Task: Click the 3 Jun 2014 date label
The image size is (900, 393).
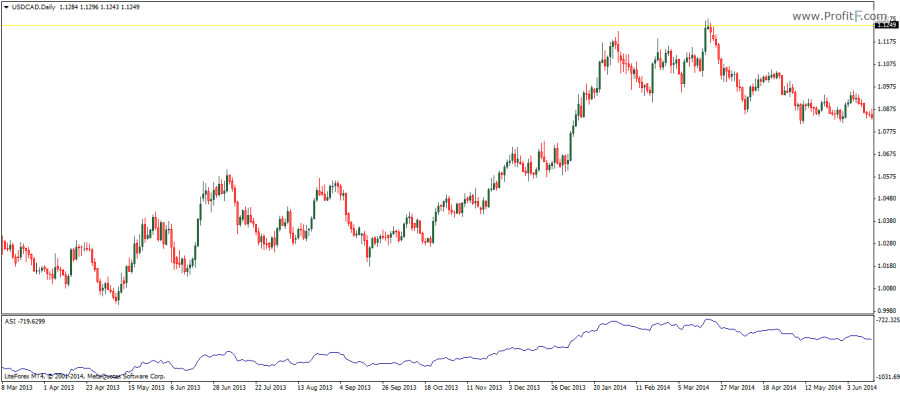Action: (x=861, y=387)
